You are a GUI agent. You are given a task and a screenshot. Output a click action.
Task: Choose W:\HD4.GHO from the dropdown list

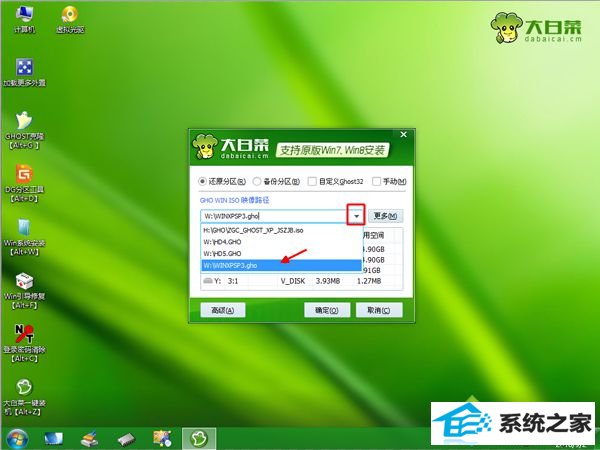[x=281, y=242]
